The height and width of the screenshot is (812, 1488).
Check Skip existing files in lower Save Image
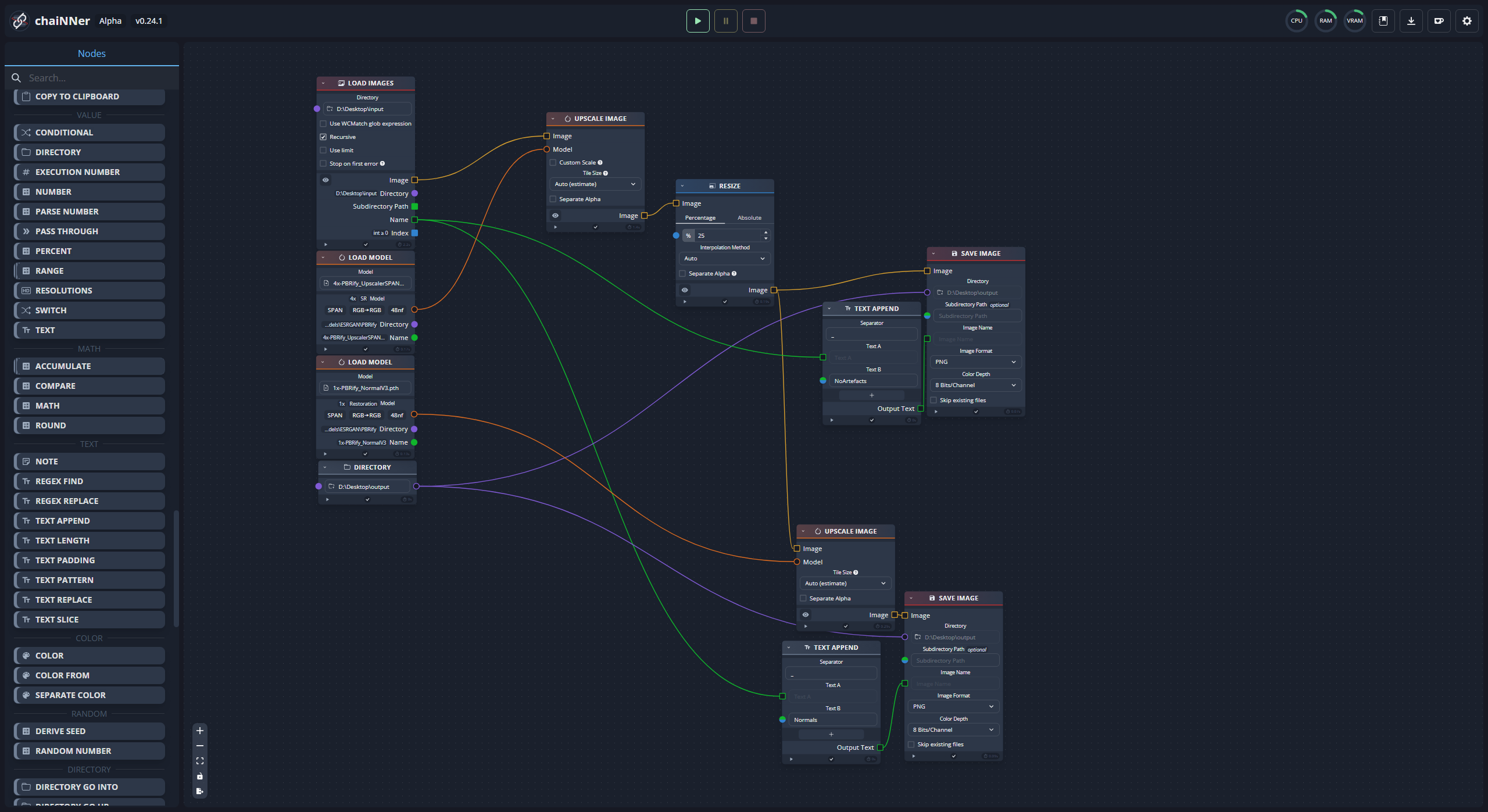coord(911,745)
